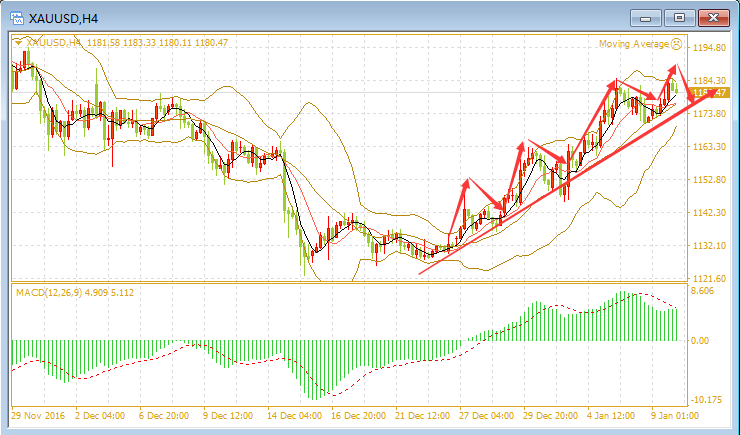Minimize the XAUUSD,H4 chart window
The width and height of the screenshot is (740, 435).
[x=646, y=18]
